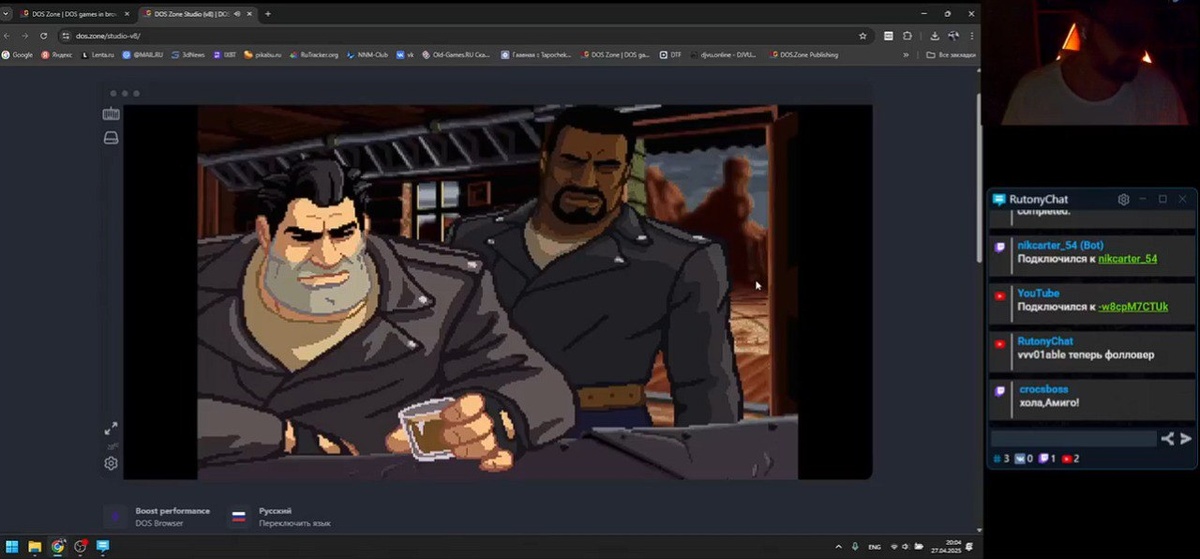Screen dimensions: 1200x559
Task: Expand the All bookmarks folder
Action: [x=951, y=55]
